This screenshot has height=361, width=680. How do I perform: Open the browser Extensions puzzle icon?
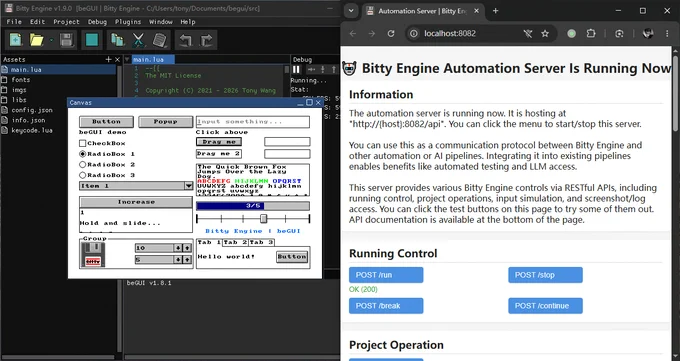591,33
